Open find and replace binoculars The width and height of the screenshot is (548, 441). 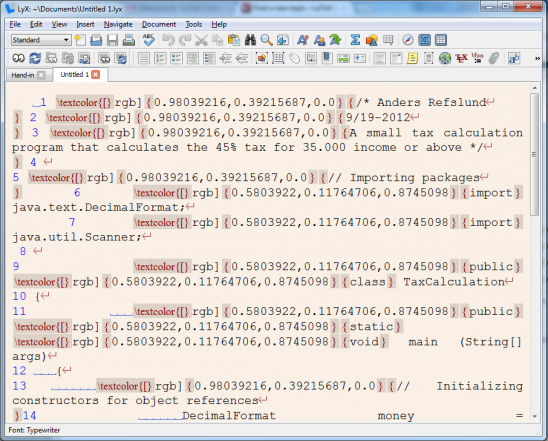tap(250, 40)
